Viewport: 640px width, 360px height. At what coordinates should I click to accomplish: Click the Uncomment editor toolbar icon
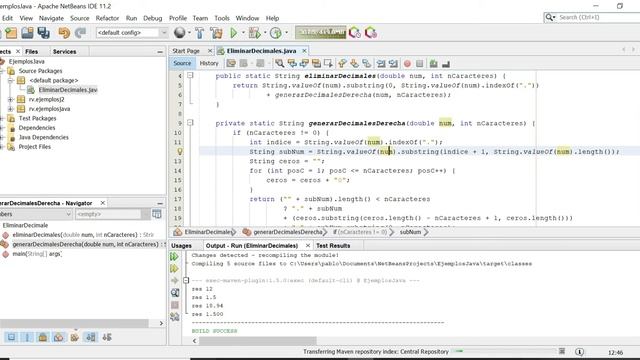(x=446, y=63)
